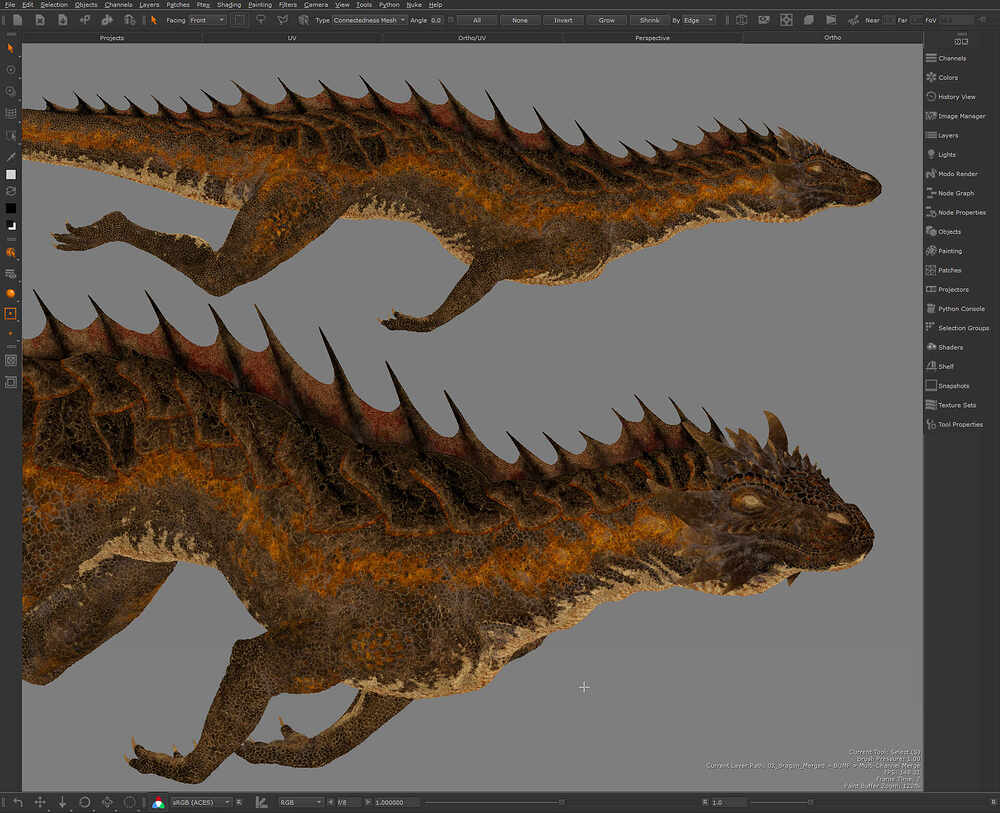The image size is (1000, 813).
Task: Show the Node Properties palette
Action: [955, 212]
